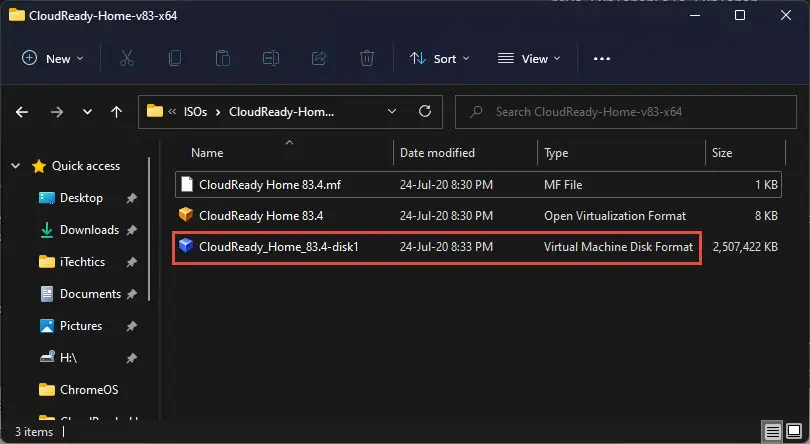
Task: Open the See more ellipsis menu
Action: (x=602, y=58)
